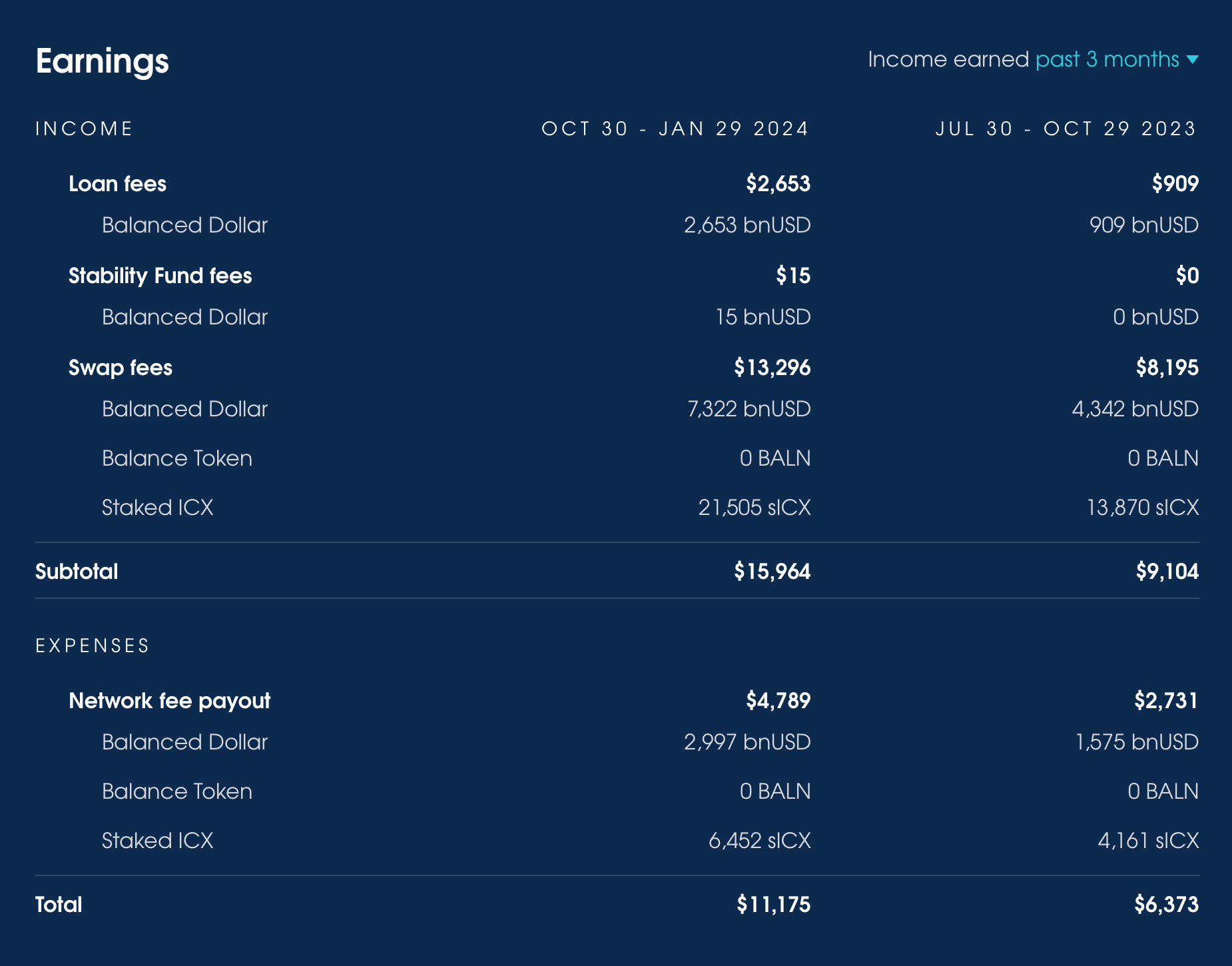The height and width of the screenshot is (966, 1232).
Task: Click the Earnings heading
Action: [x=103, y=61]
